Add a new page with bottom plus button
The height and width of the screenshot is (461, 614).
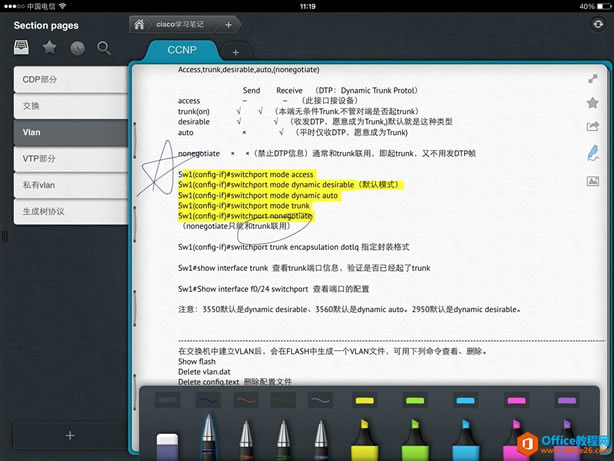coord(70,435)
